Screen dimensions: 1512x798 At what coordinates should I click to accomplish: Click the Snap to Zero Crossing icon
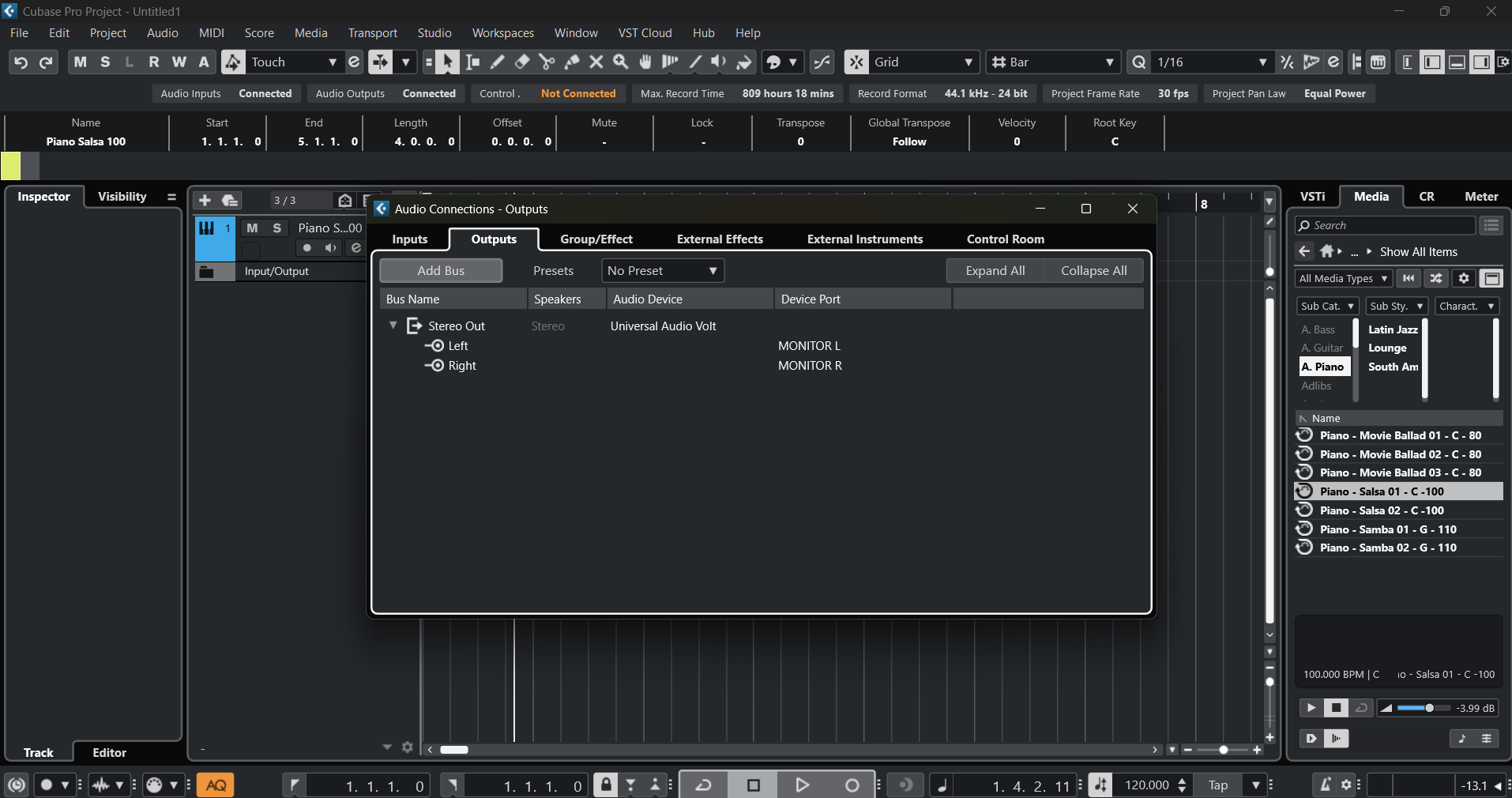point(822,62)
